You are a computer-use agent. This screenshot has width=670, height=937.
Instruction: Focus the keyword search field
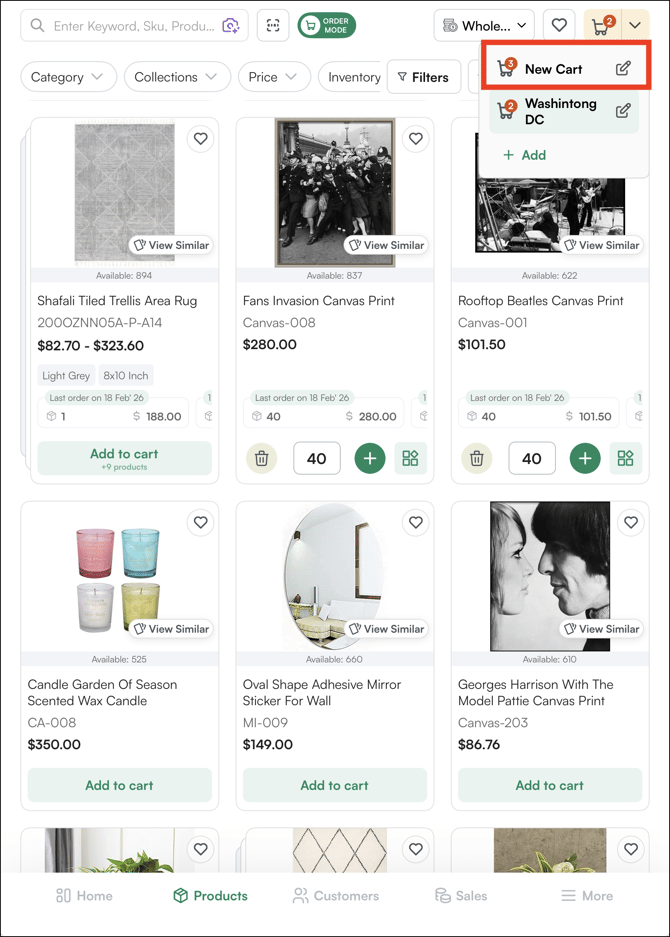(x=130, y=26)
